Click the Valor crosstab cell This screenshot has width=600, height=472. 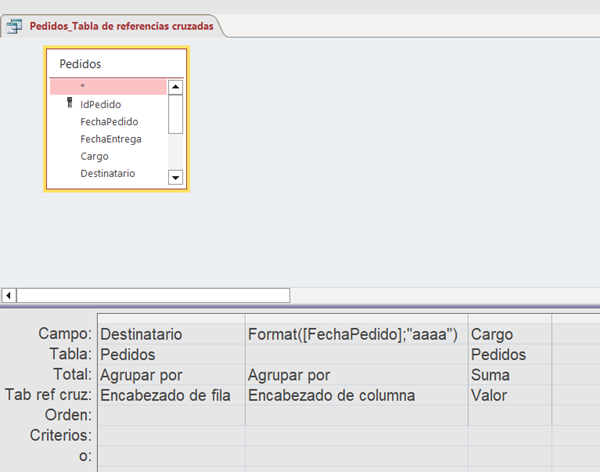click(x=508, y=395)
